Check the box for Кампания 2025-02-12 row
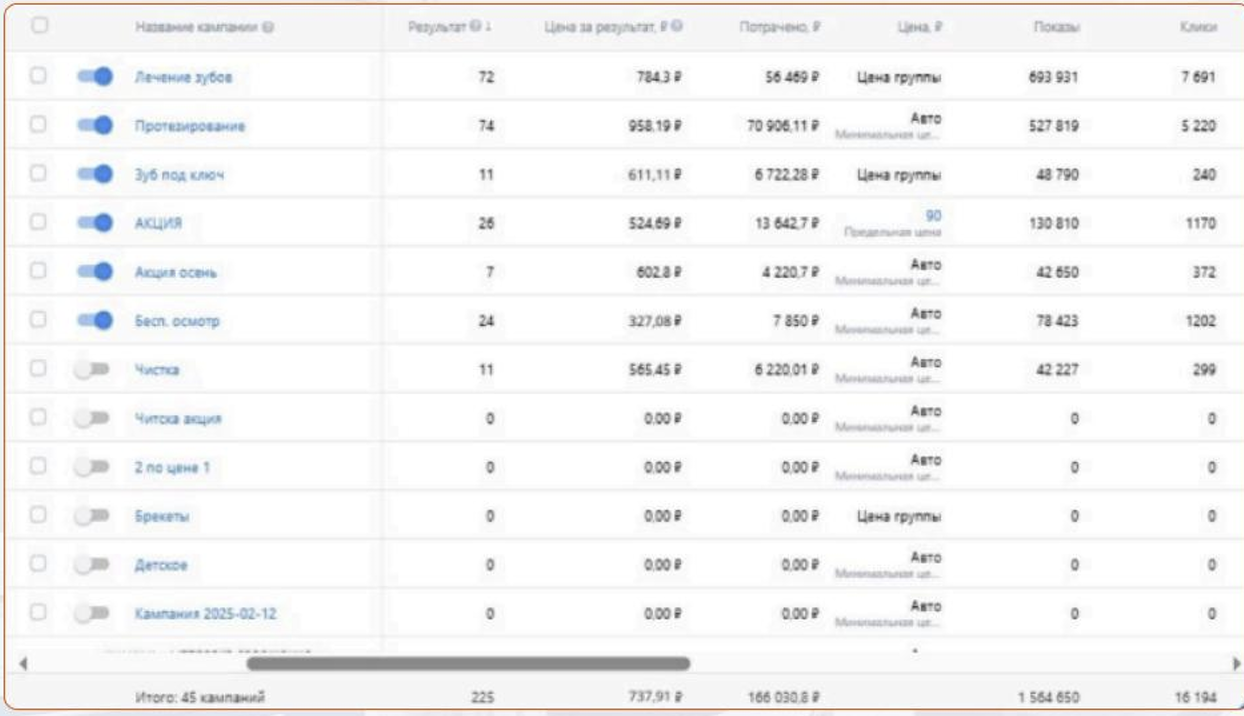This screenshot has width=1244, height=716. (39, 613)
